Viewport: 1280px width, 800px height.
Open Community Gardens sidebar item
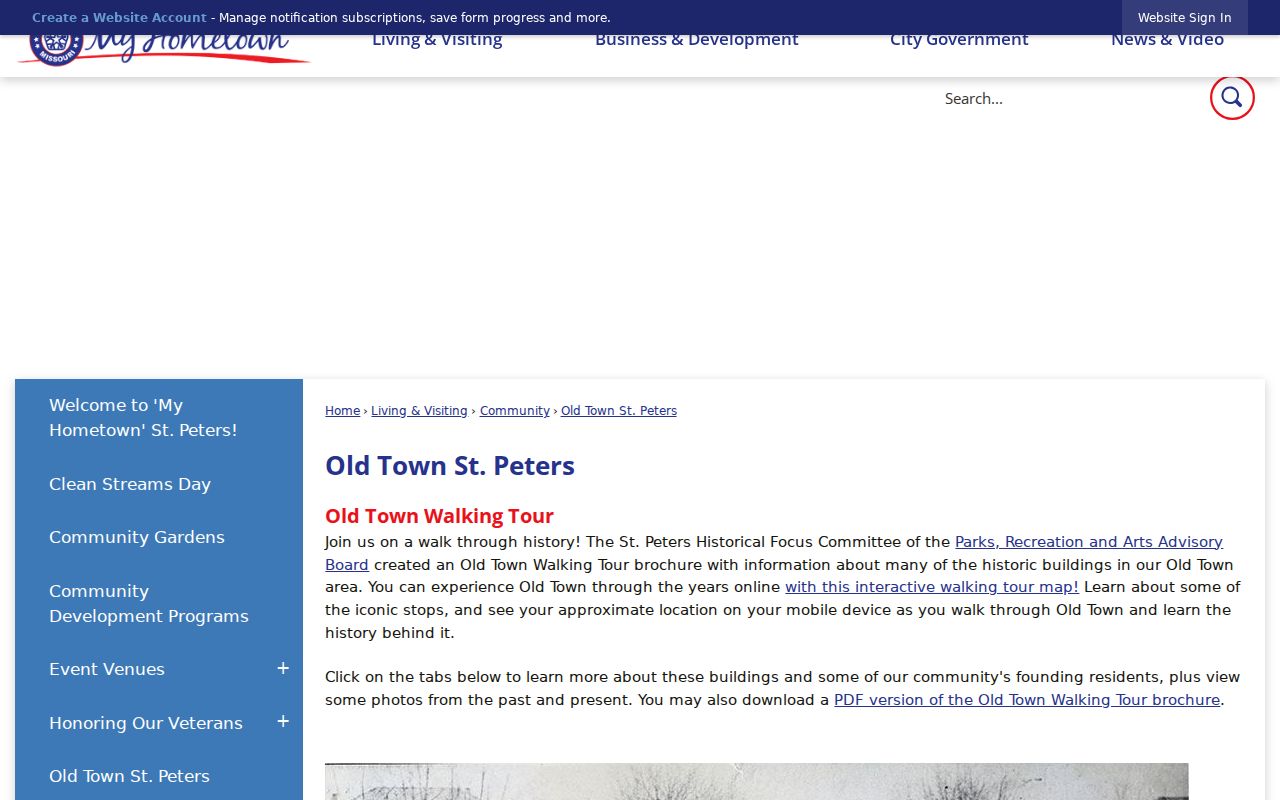coord(159,537)
